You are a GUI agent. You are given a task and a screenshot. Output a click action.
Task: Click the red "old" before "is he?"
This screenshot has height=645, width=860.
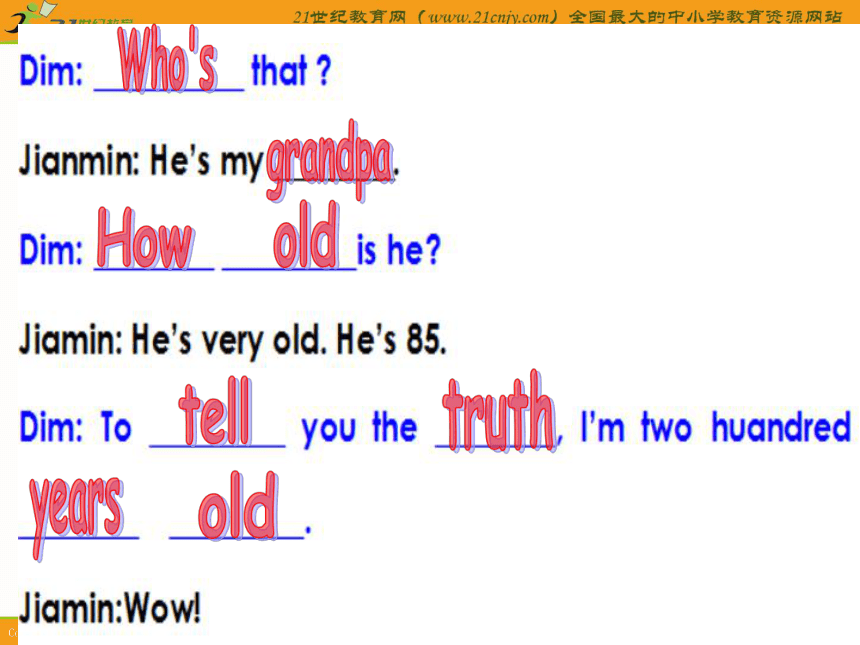(306, 236)
